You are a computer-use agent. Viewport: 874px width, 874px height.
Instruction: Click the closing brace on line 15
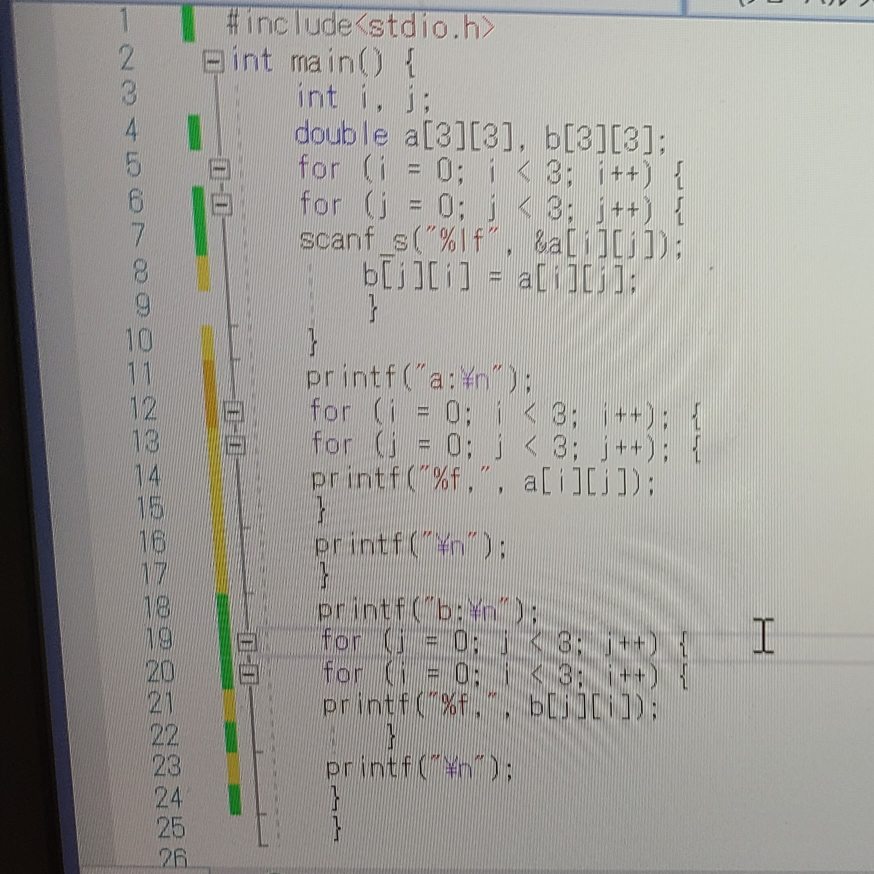(x=322, y=510)
